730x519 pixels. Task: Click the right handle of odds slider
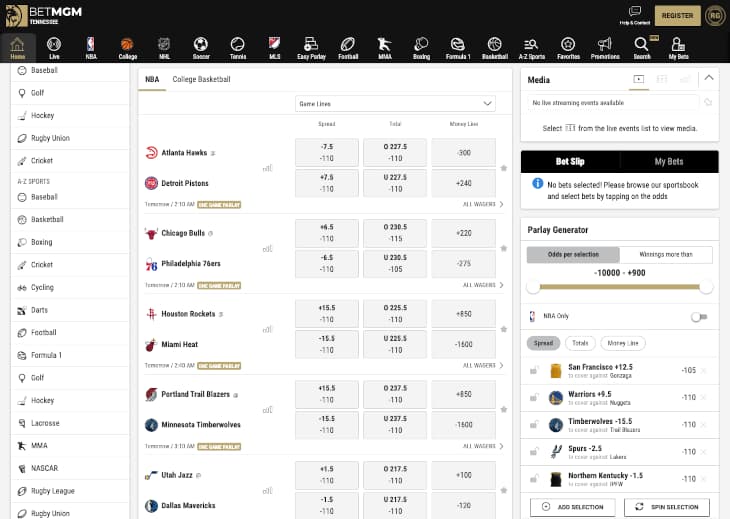coord(706,287)
